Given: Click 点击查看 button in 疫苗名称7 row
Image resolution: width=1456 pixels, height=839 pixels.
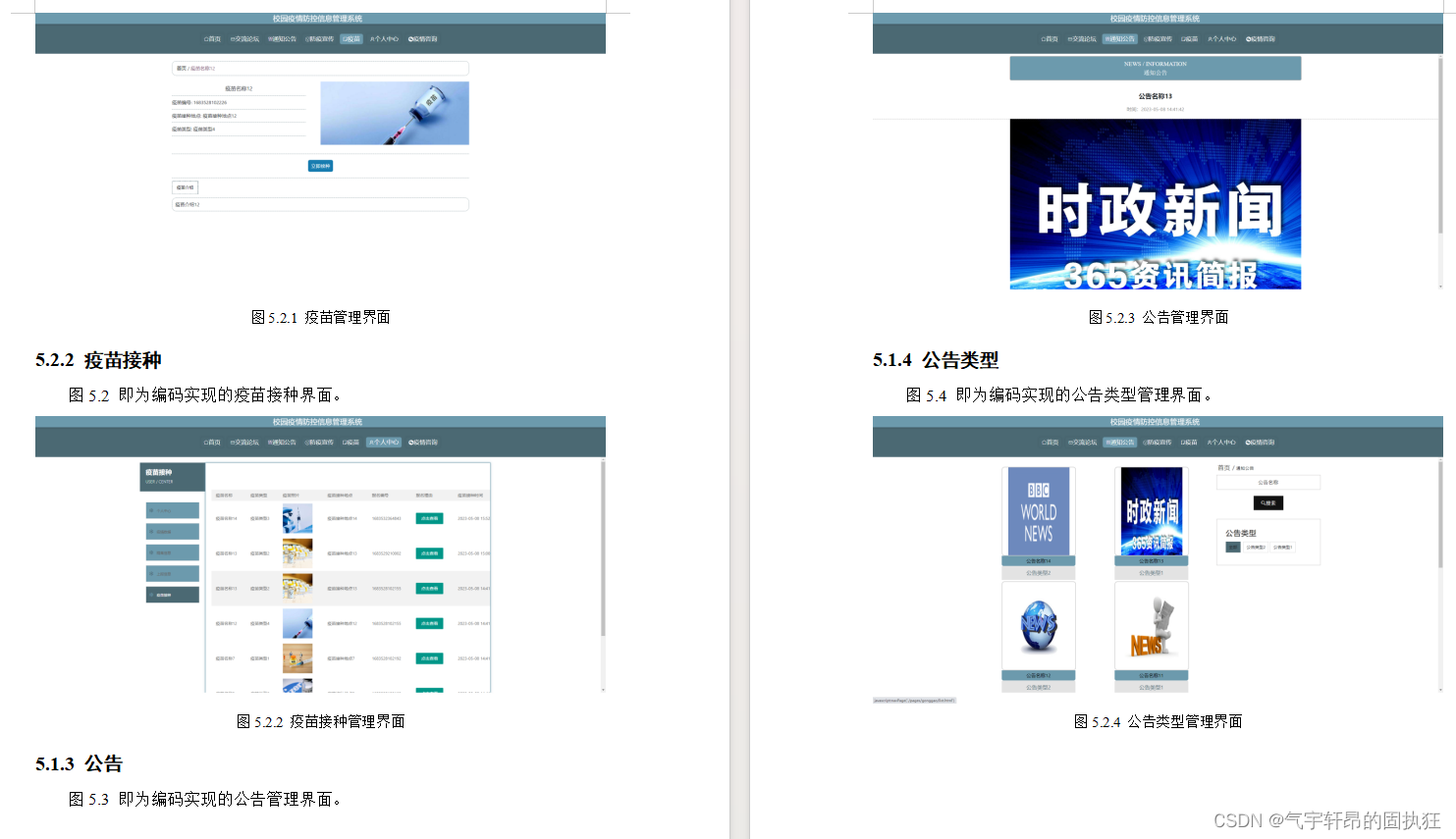Looking at the screenshot, I should [429, 658].
